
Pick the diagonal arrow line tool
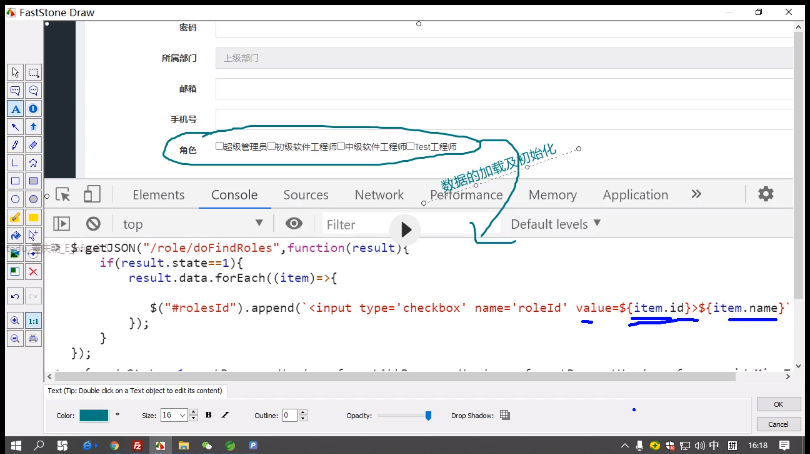click(x=15, y=127)
